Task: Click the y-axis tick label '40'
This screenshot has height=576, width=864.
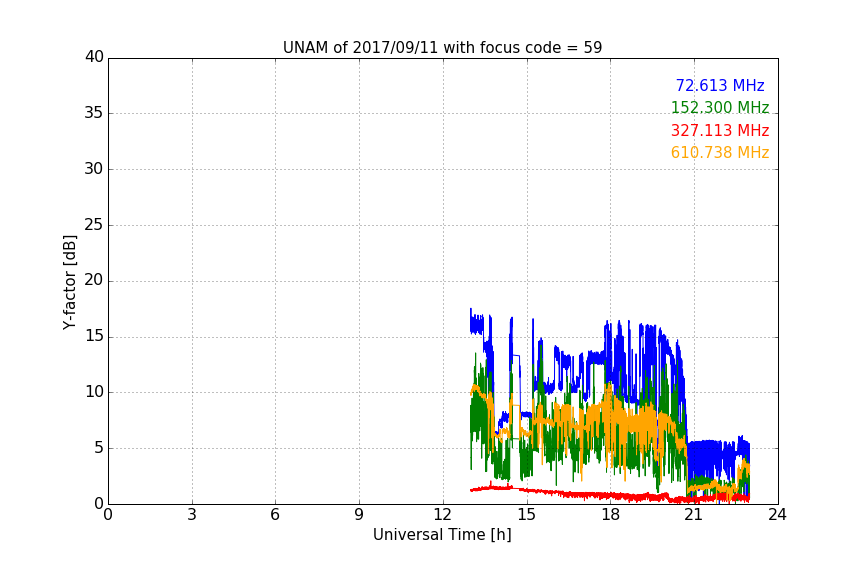Action: pyautogui.click(x=94, y=57)
